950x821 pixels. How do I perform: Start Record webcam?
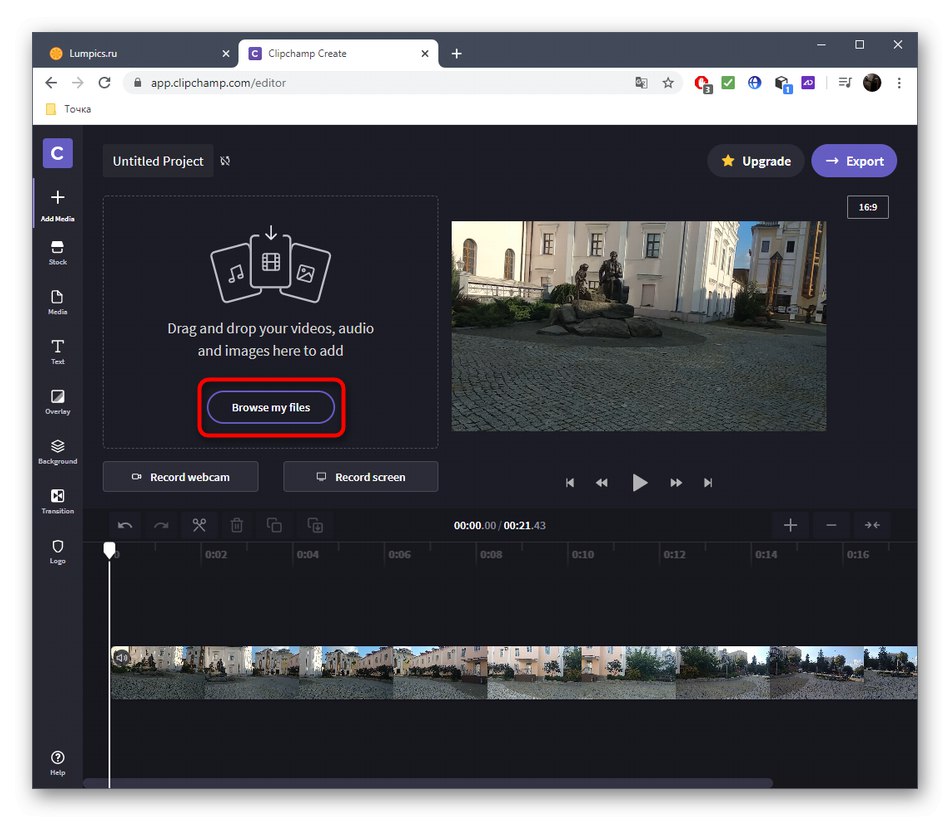tap(180, 477)
